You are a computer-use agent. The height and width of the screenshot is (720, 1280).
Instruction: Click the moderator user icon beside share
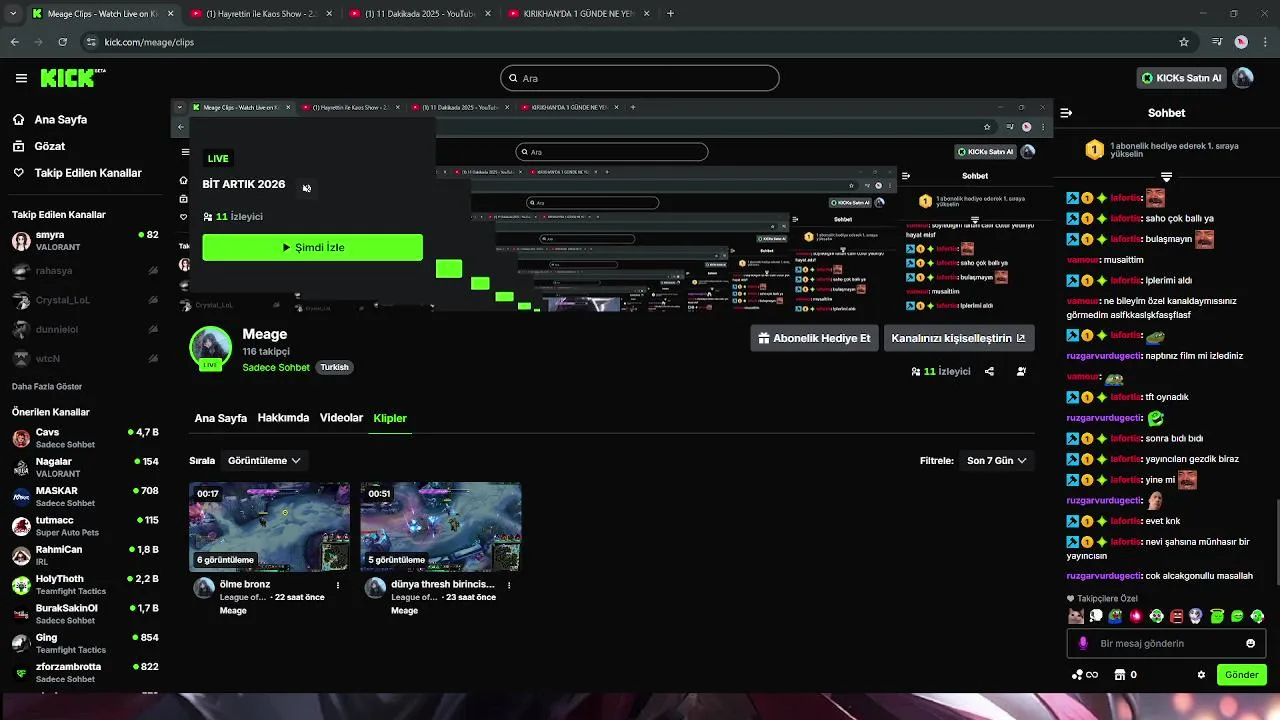(x=1021, y=371)
